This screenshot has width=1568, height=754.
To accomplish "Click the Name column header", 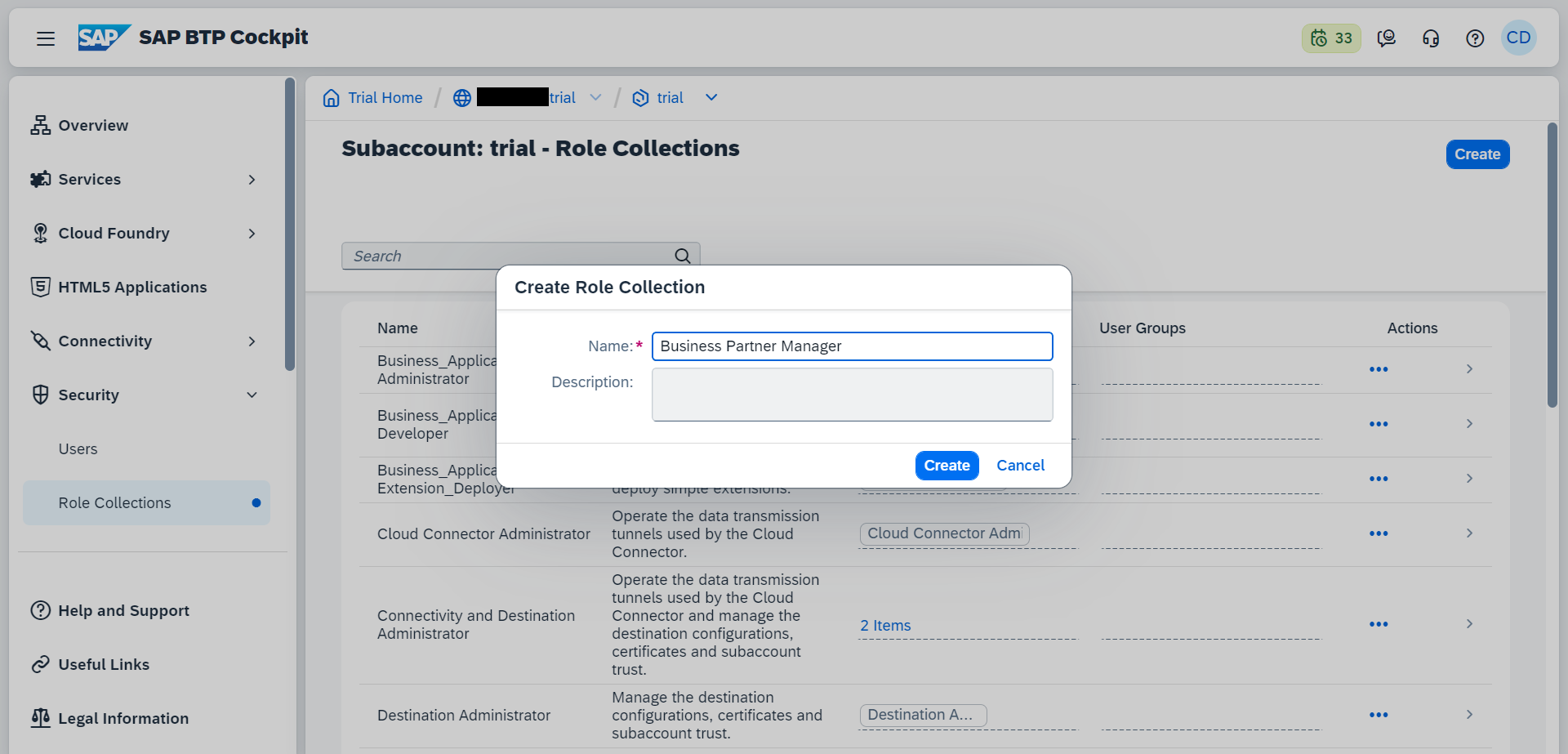I will tap(398, 328).
